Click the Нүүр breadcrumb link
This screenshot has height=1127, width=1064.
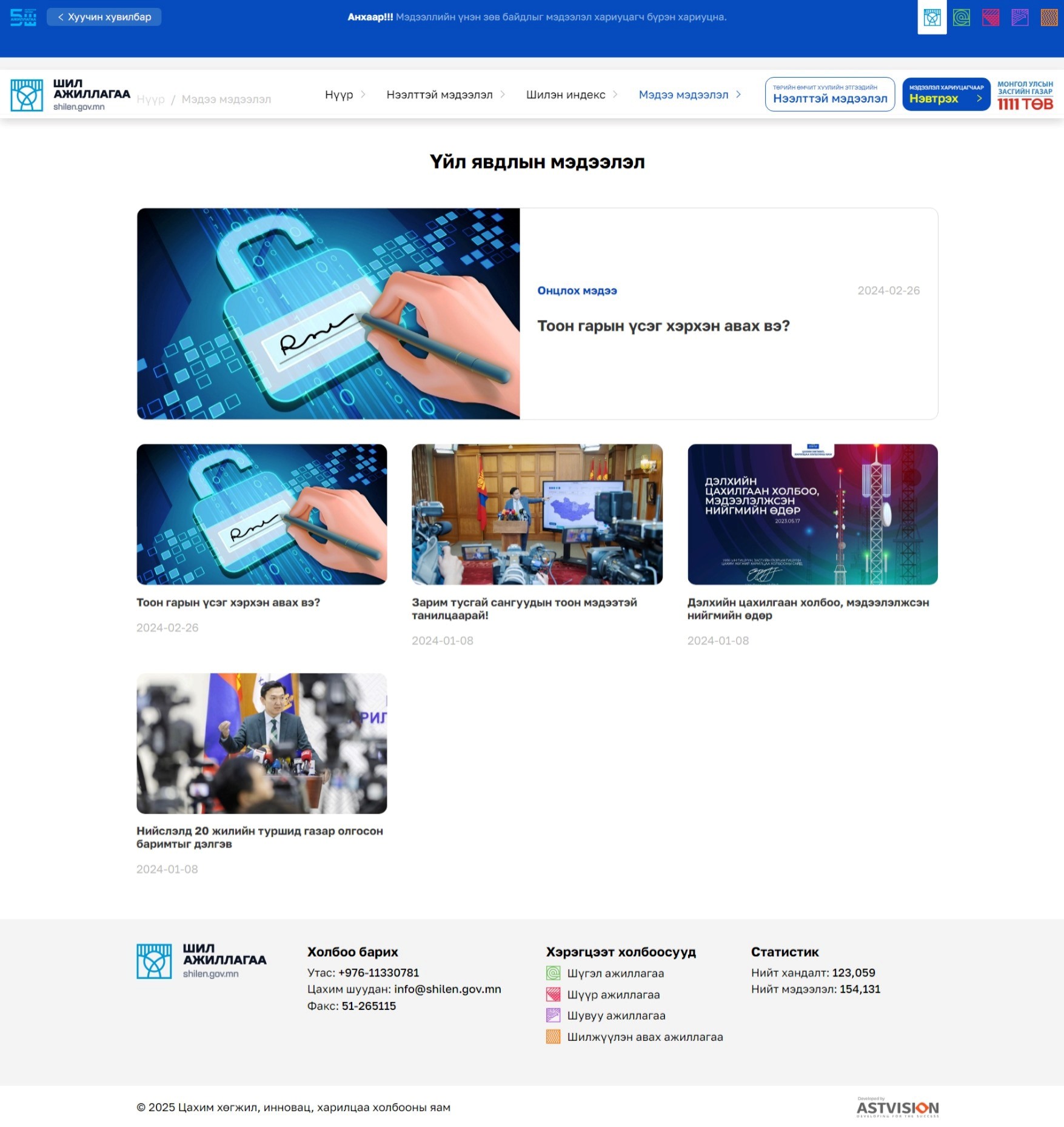150,99
